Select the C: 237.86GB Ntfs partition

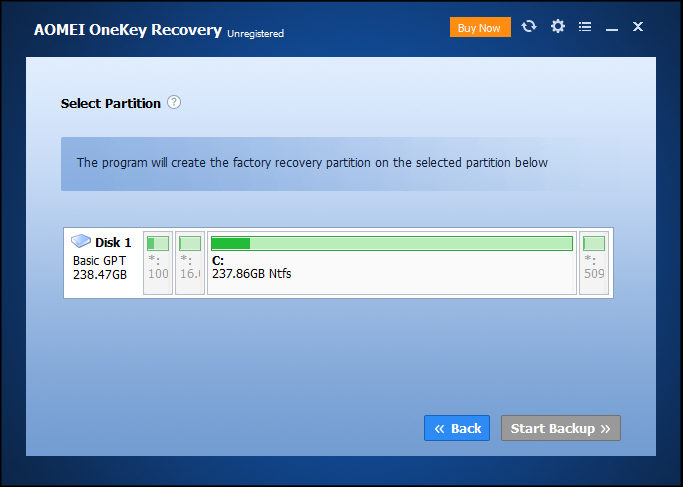[x=392, y=263]
